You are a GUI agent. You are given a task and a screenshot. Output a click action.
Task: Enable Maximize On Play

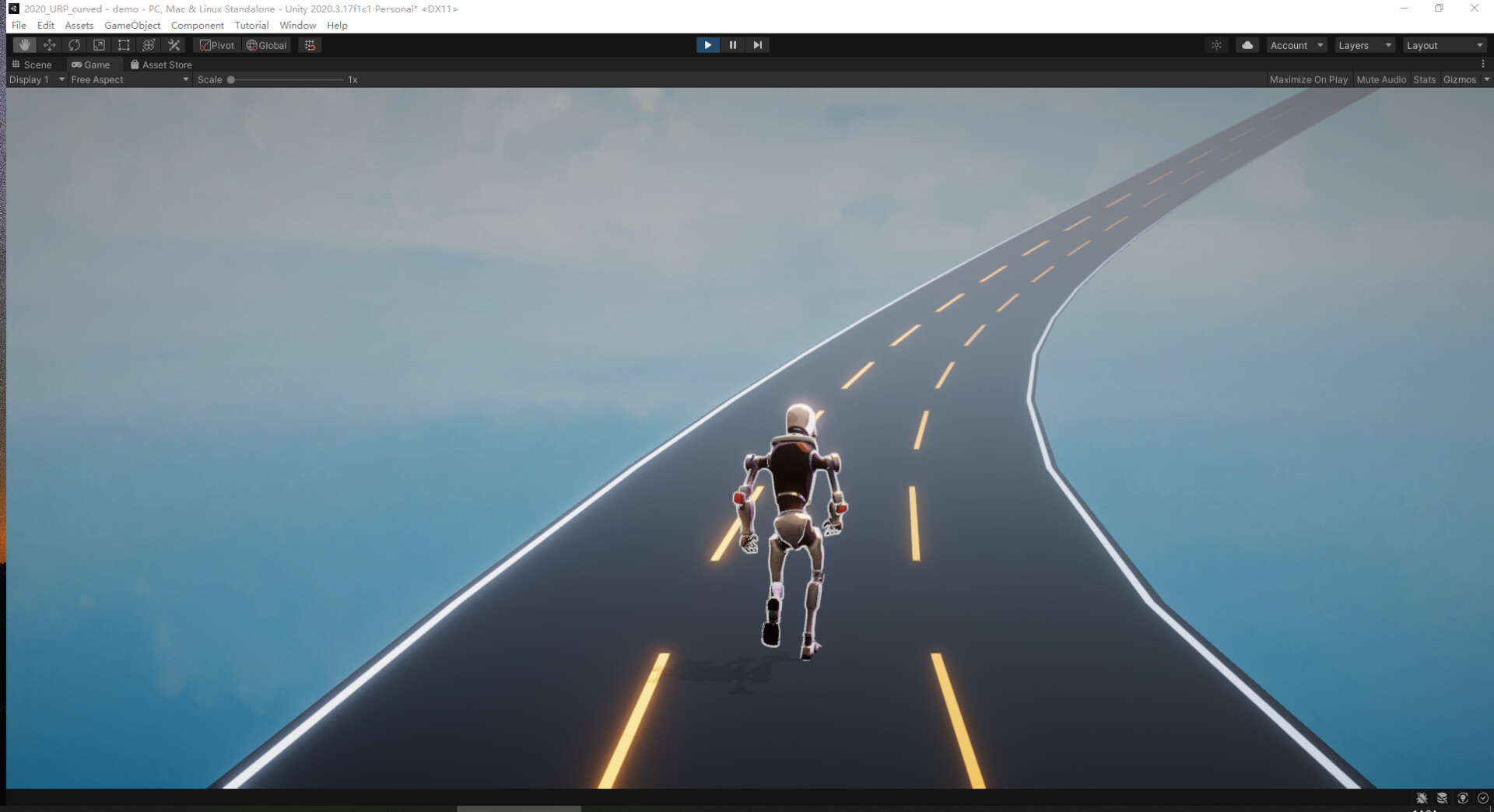[1308, 79]
